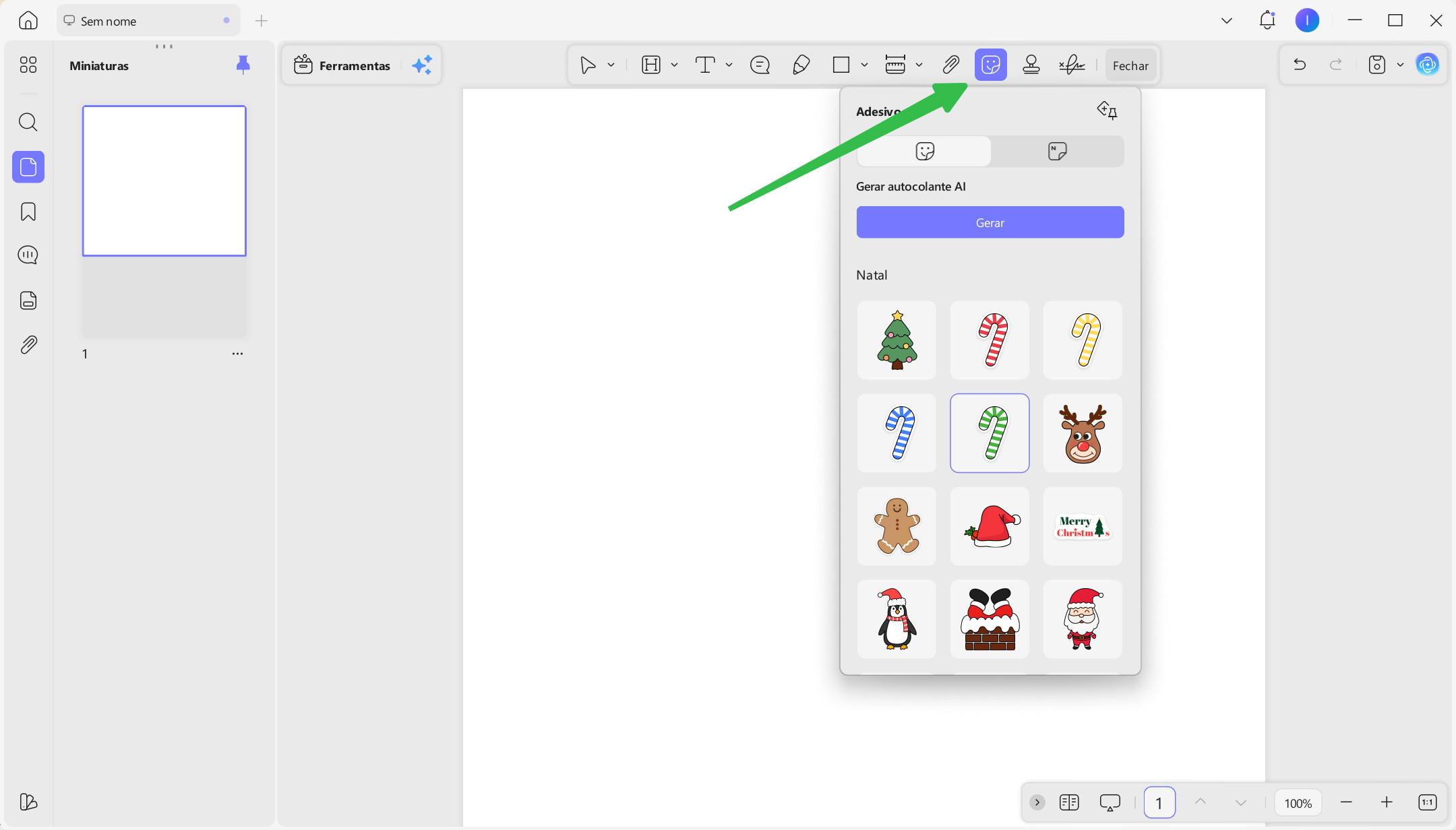
Task: Switch to the sticky note tab
Action: coord(1057,151)
